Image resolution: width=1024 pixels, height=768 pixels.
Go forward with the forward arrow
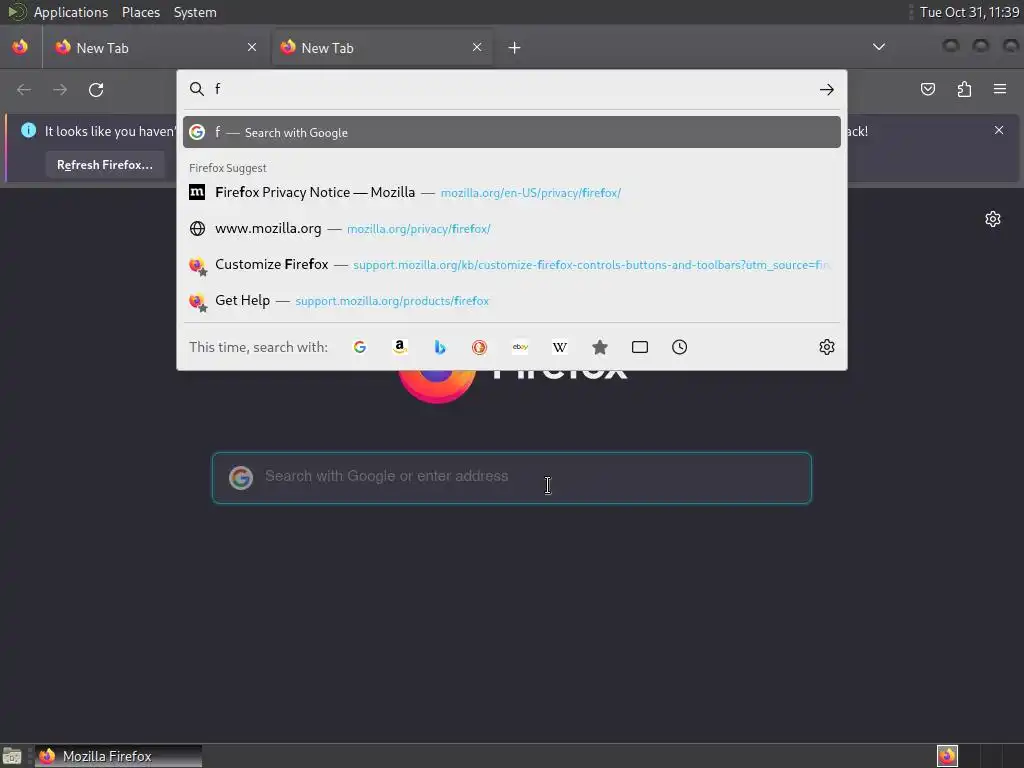pos(60,89)
